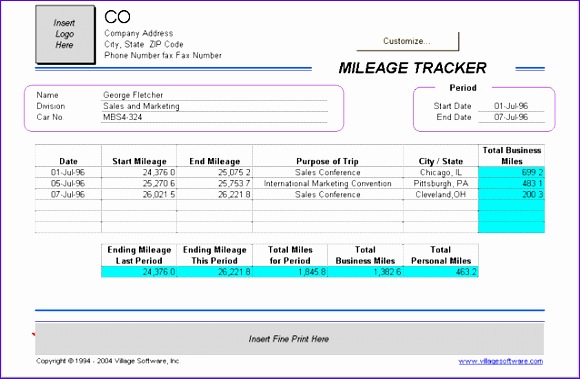Select business miles cell 200.3
Image resolution: width=580 pixels, height=379 pixels.
512,194
